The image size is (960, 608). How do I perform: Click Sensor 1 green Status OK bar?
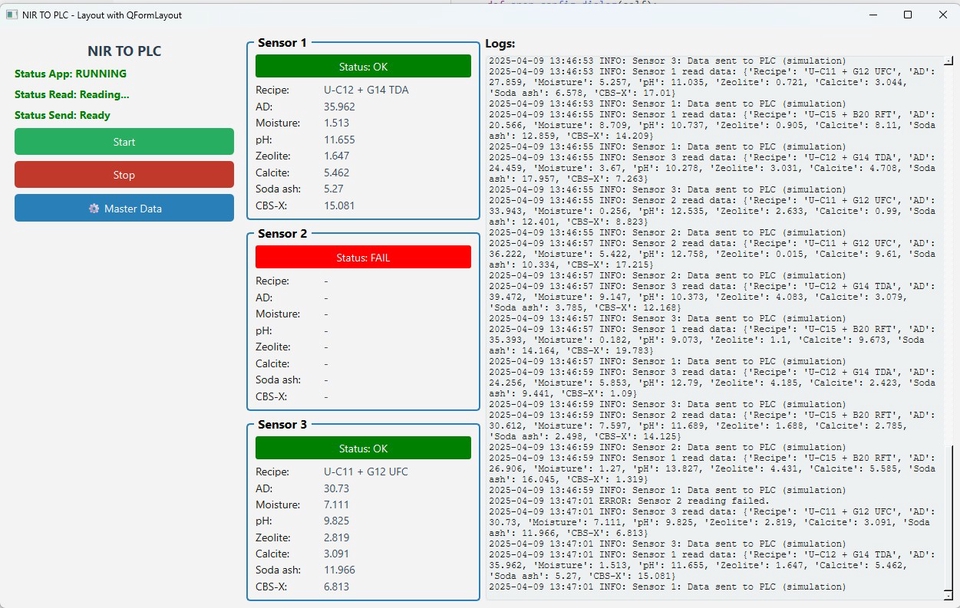tap(363, 66)
